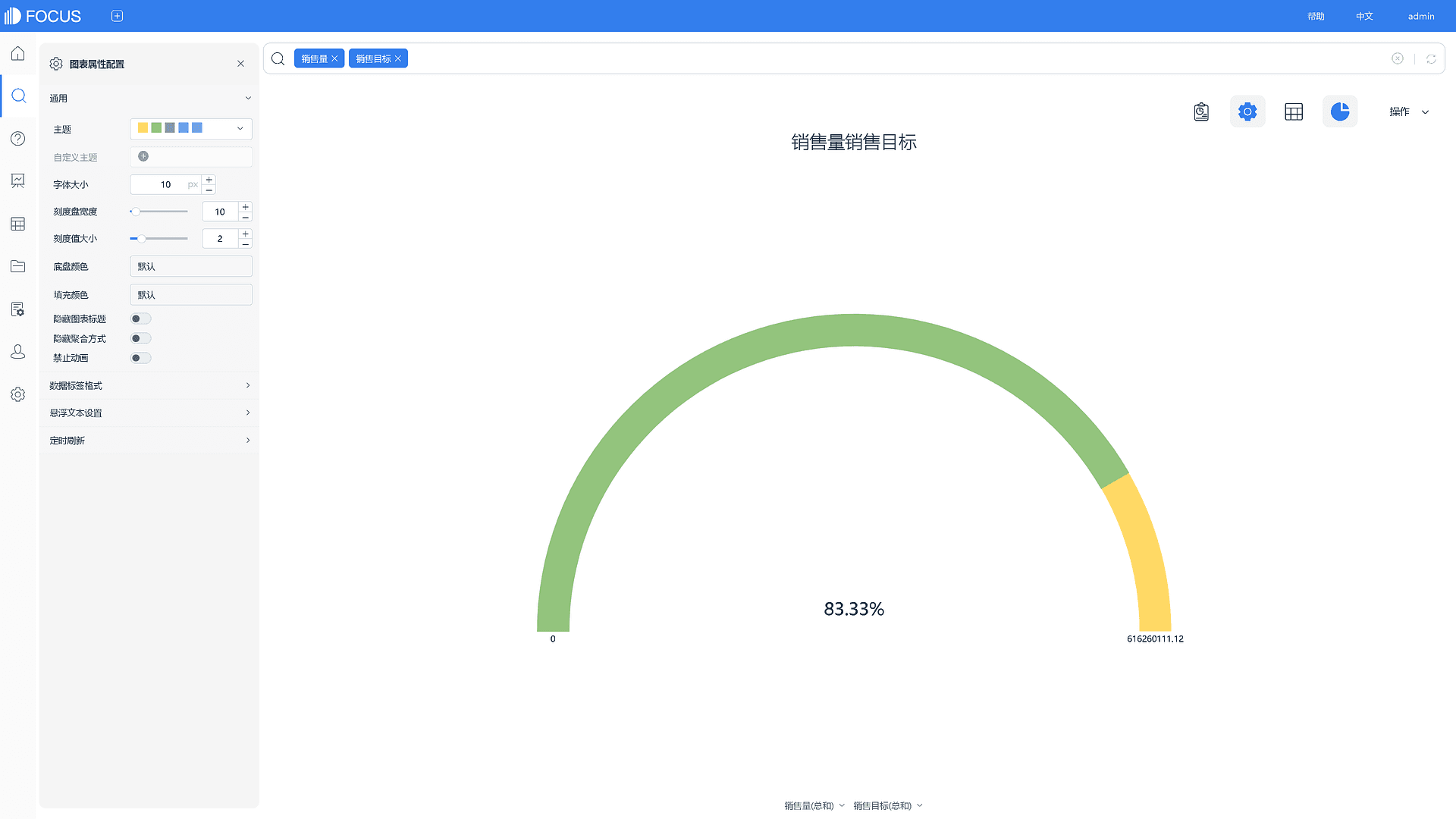Click the 字体大小 input field
This screenshot has width=1456, height=819.
pyautogui.click(x=166, y=184)
